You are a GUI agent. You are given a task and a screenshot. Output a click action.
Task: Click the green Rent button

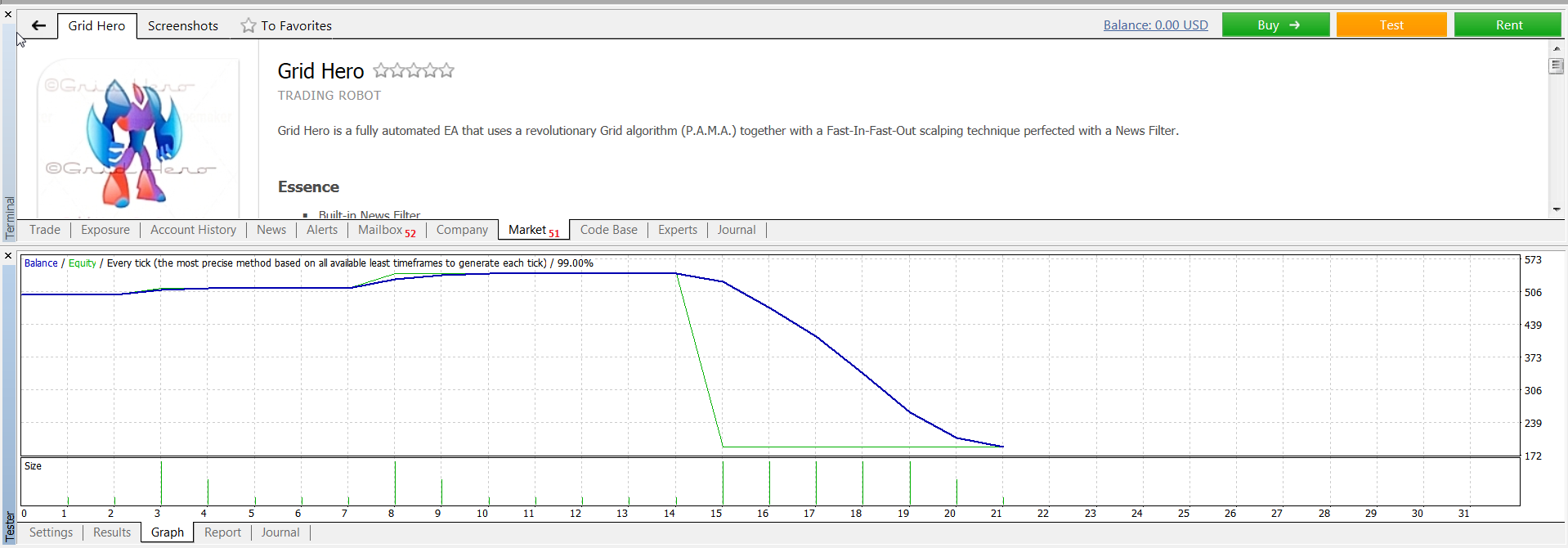1508,25
